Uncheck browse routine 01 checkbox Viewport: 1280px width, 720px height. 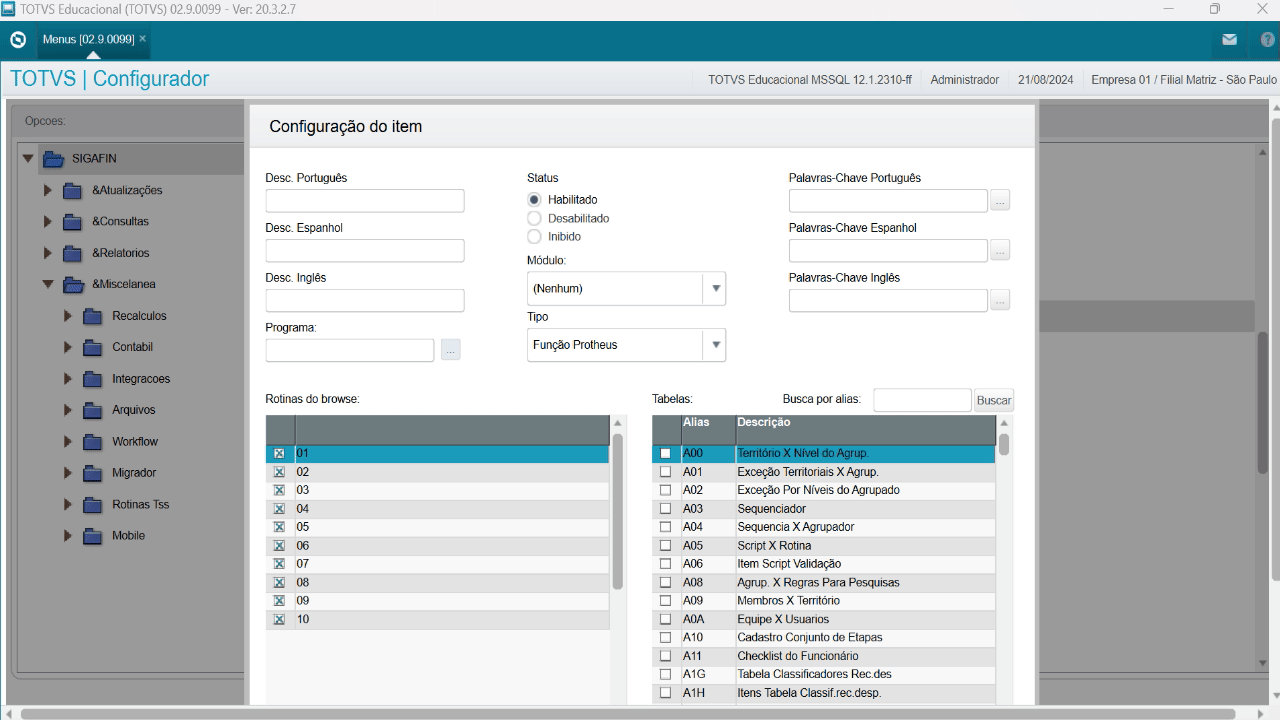click(x=279, y=454)
